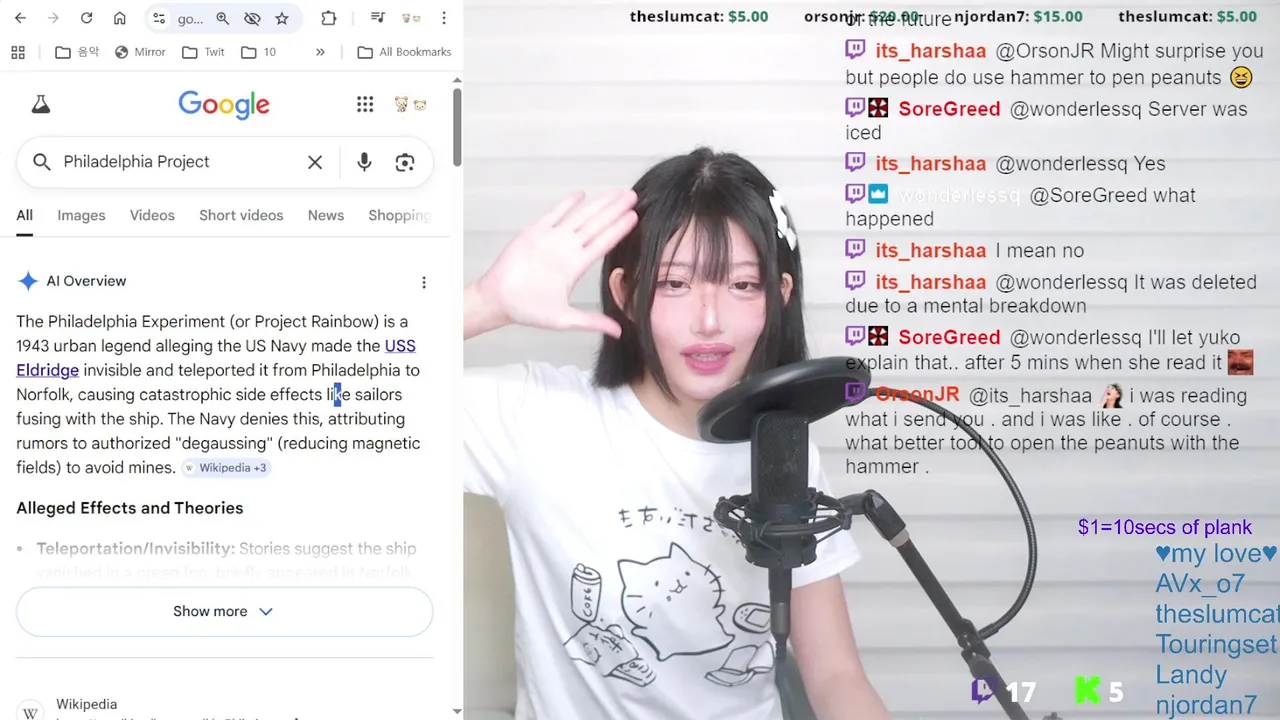
Task: Click the Alleged Effects and Theories heading
Action: tap(130, 508)
